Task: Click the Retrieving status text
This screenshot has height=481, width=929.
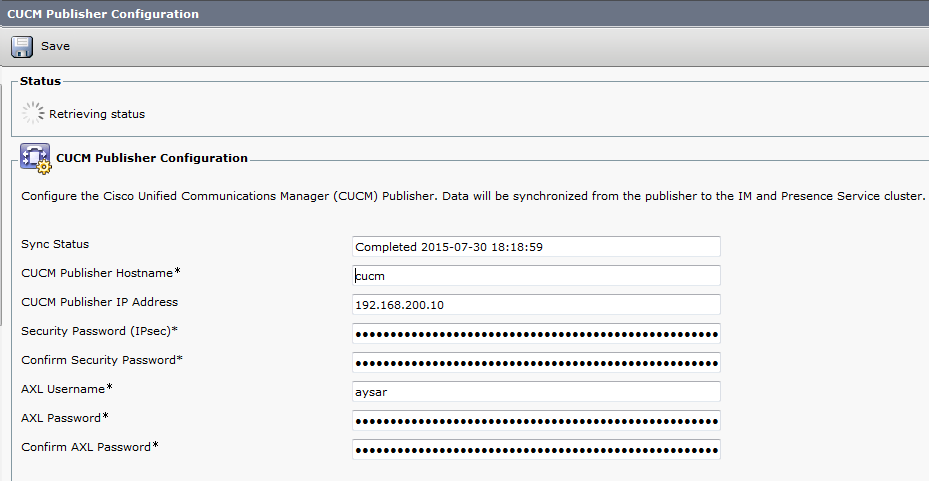Action: pos(97,114)
